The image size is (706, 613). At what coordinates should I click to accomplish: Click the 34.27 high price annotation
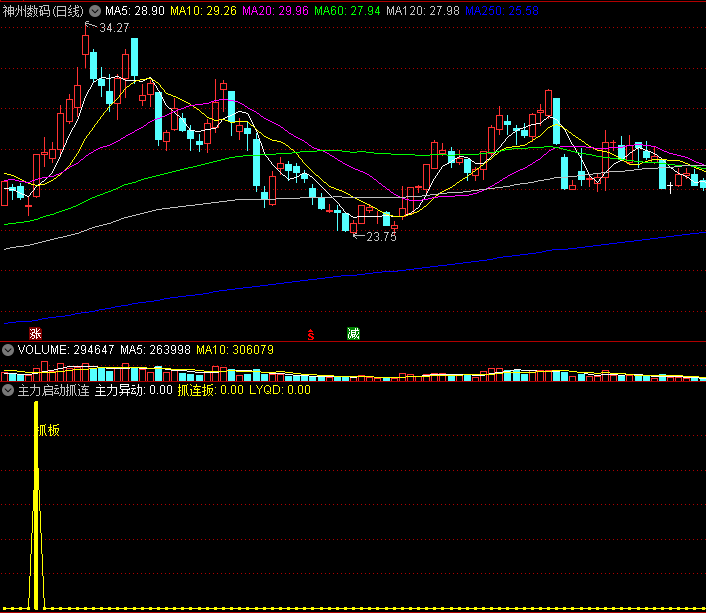(x=114, y=28)
